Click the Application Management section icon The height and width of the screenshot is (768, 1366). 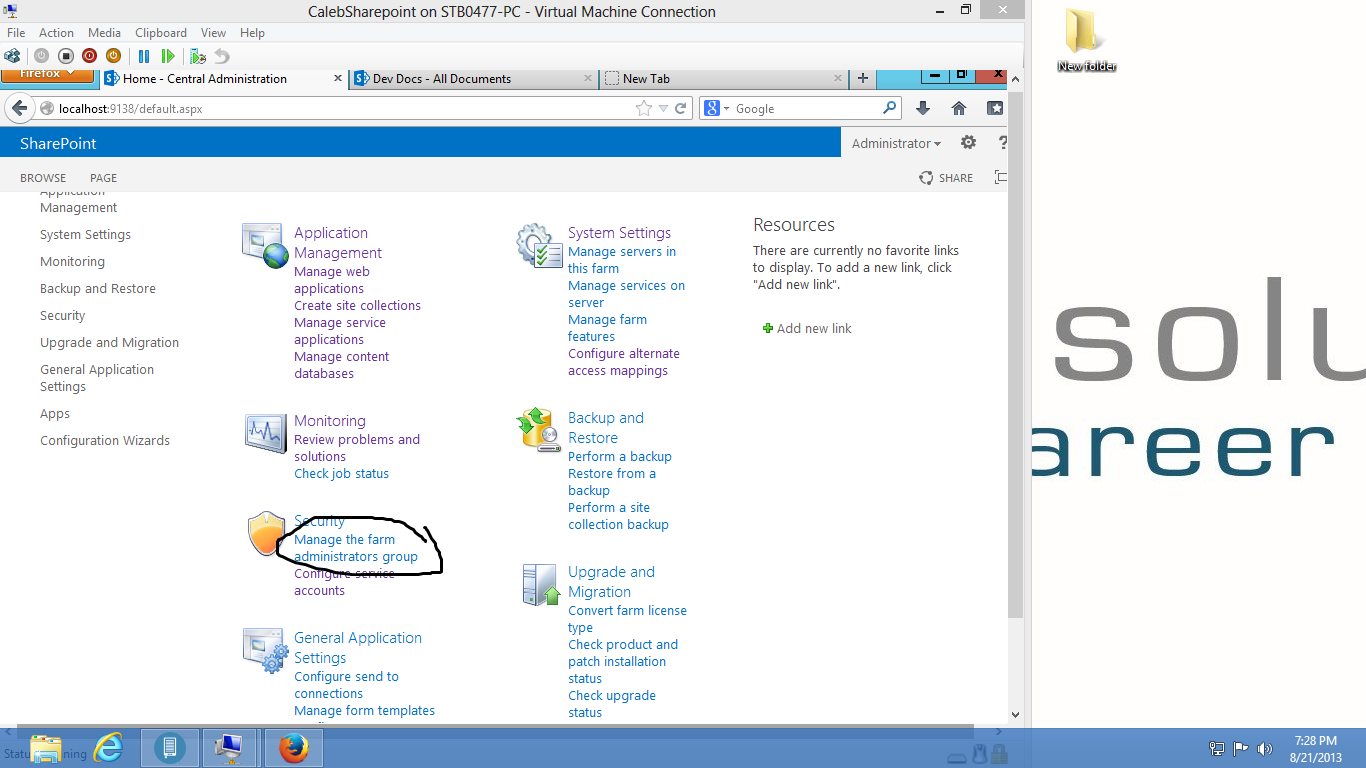click(265, 246)
